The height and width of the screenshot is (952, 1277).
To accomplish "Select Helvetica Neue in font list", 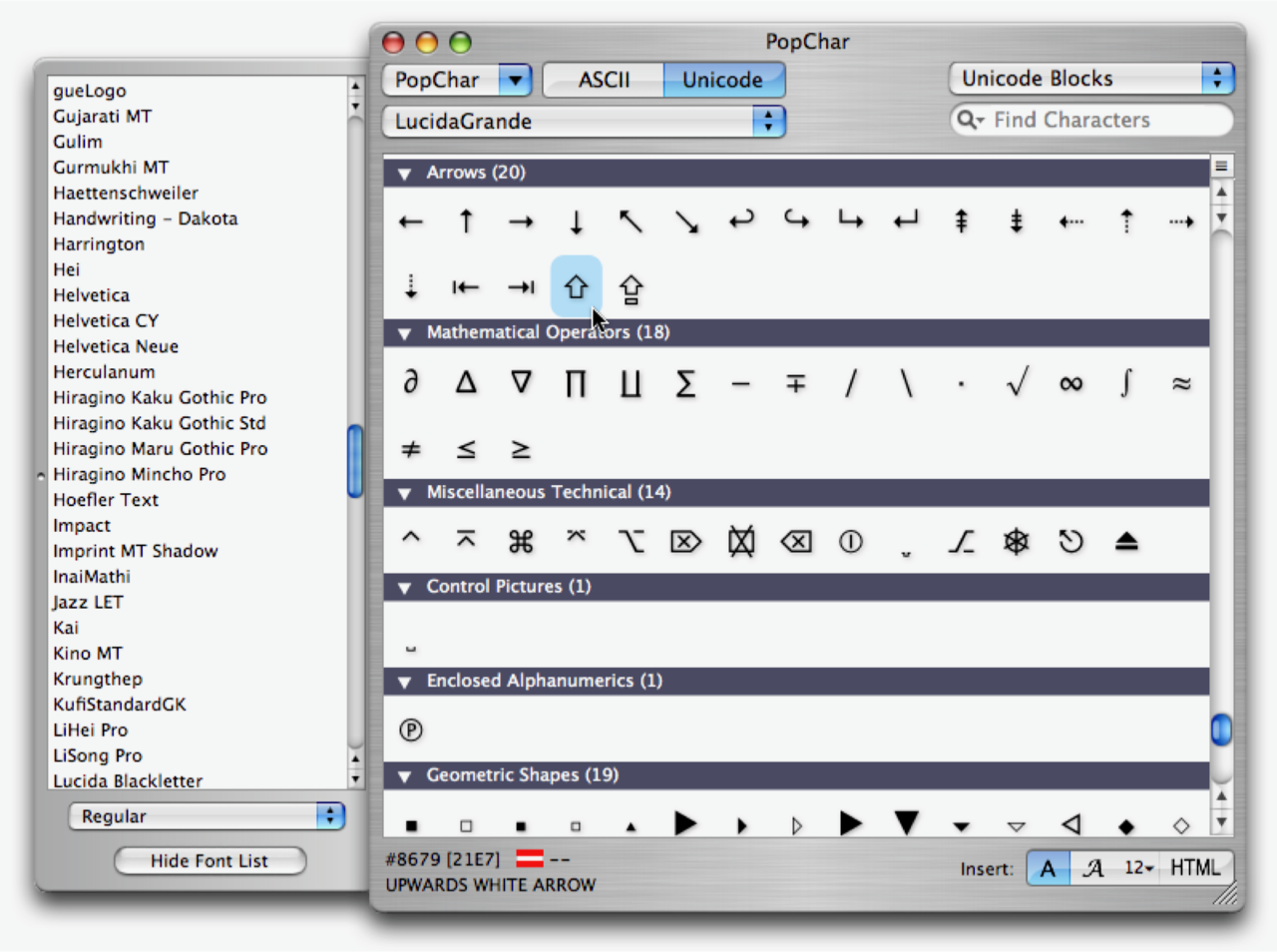I will (x=116, y=346).
